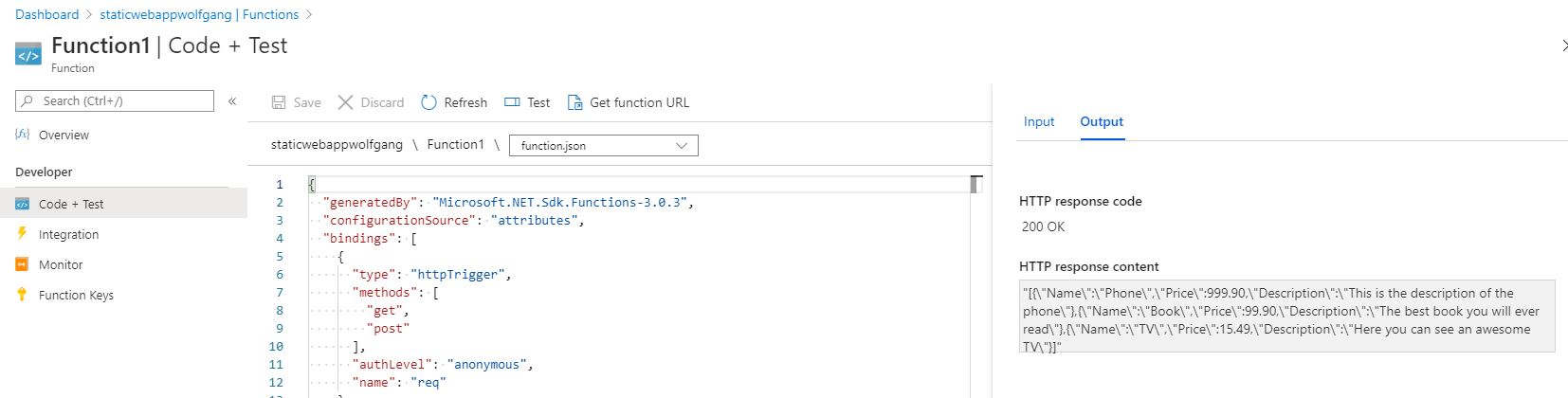The height and width of the screenshot is (398, 1568).
Task: Click the "get" value in editor
Action: coord(385,311)
